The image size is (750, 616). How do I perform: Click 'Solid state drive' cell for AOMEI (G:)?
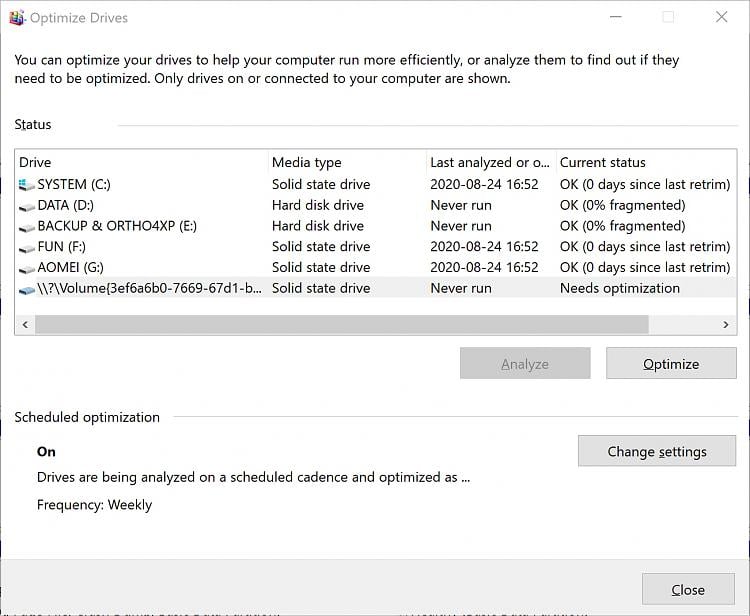point(321,267)
